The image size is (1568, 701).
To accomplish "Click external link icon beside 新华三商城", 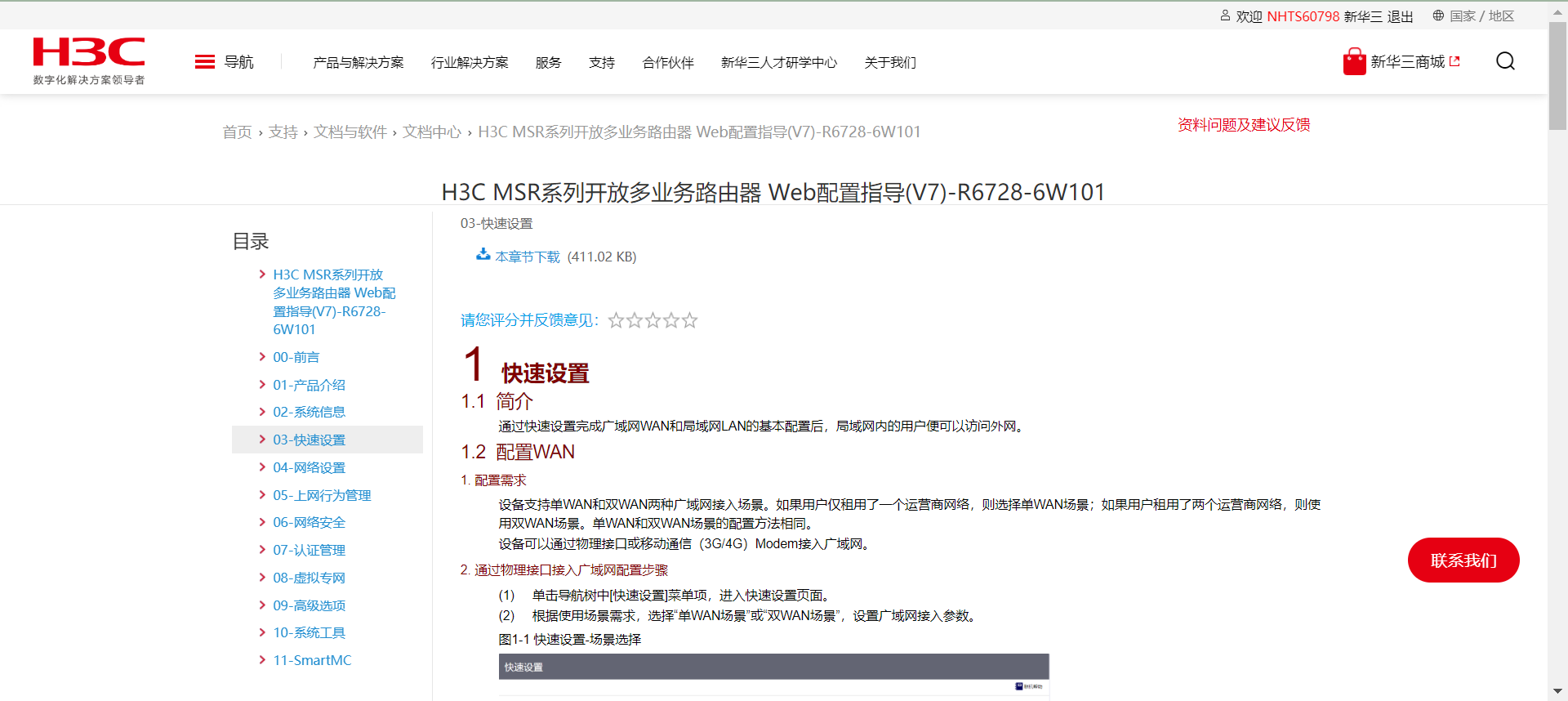I will click(x=1454, y=61).
